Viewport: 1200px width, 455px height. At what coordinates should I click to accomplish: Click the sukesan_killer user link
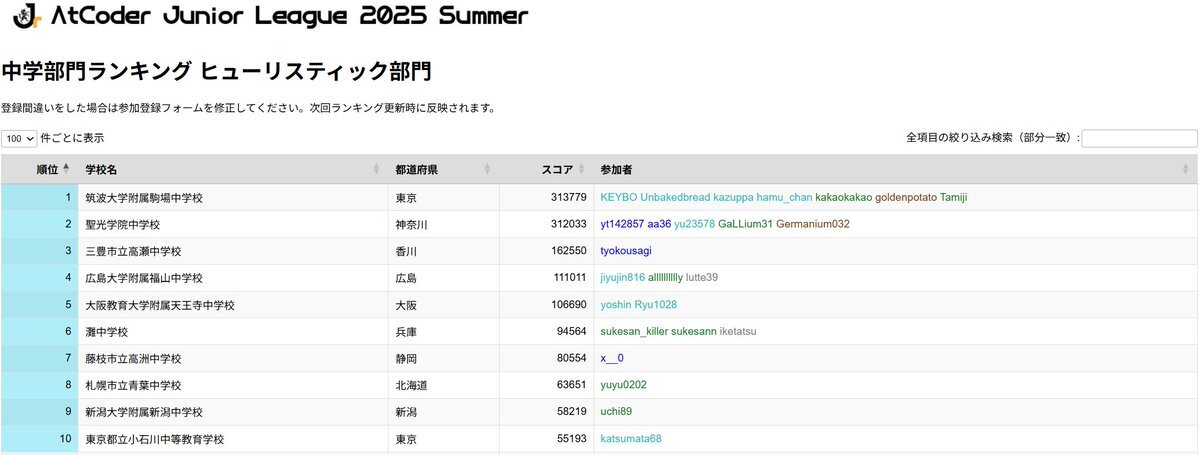(633, 331)
